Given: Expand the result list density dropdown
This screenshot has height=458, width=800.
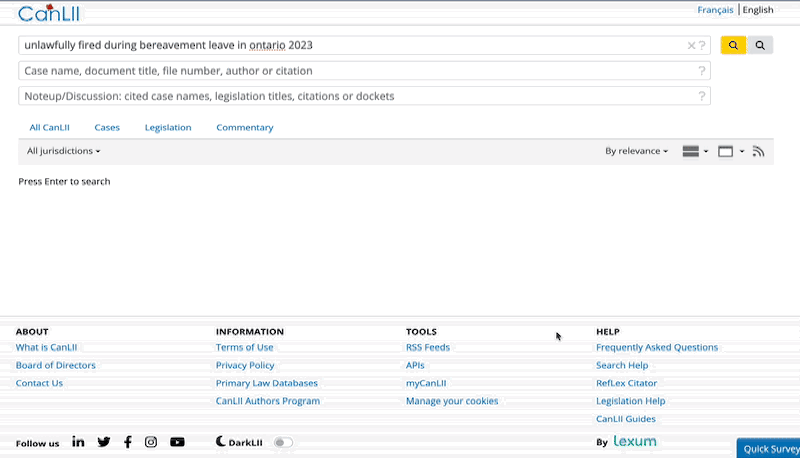Looking at the screenshot, I should pyautogui.click(x=695, y=151).
